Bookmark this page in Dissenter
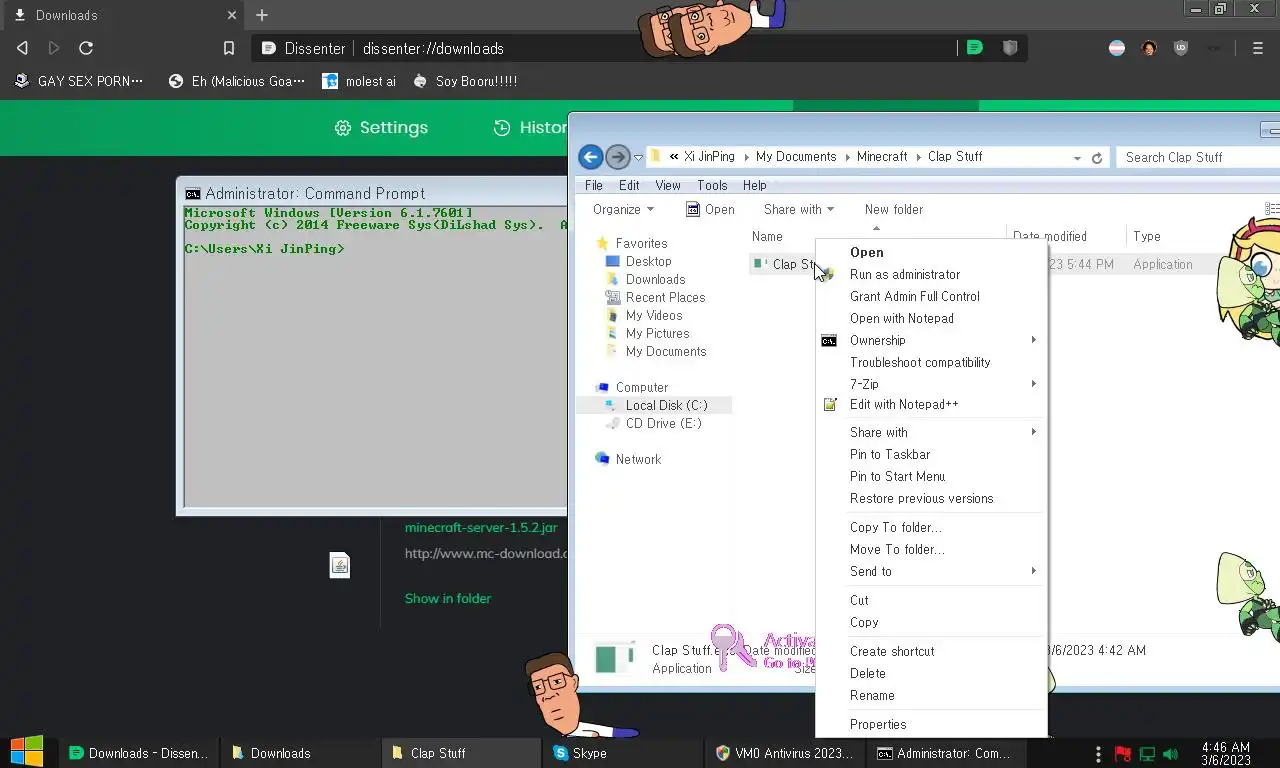The image size is (1280, 768). coord(229,48)
